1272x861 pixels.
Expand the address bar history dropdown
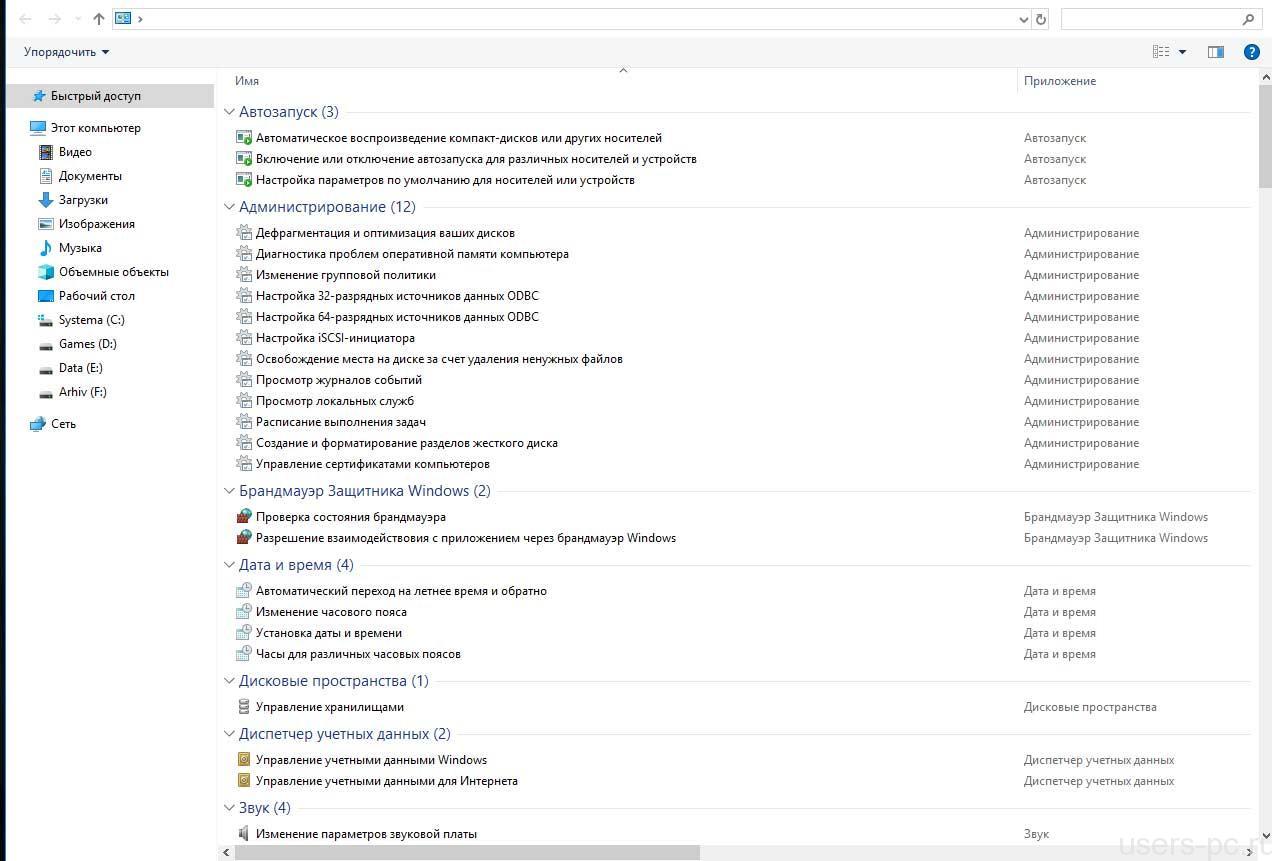[1023, 19]
